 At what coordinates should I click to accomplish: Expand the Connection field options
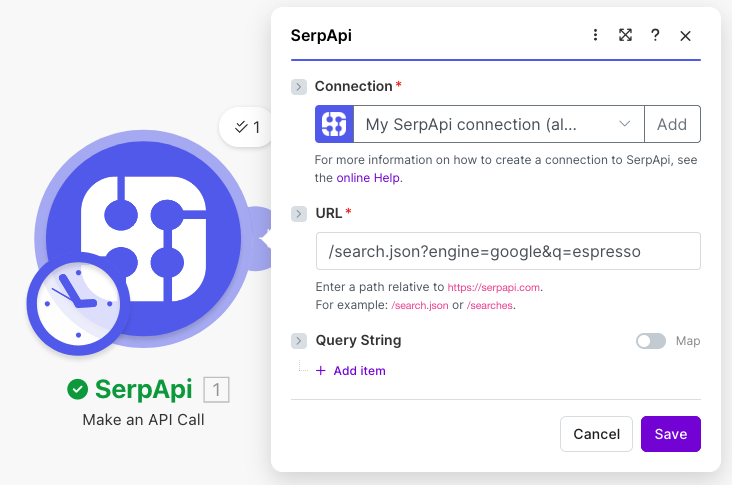(x=299, y=87)
